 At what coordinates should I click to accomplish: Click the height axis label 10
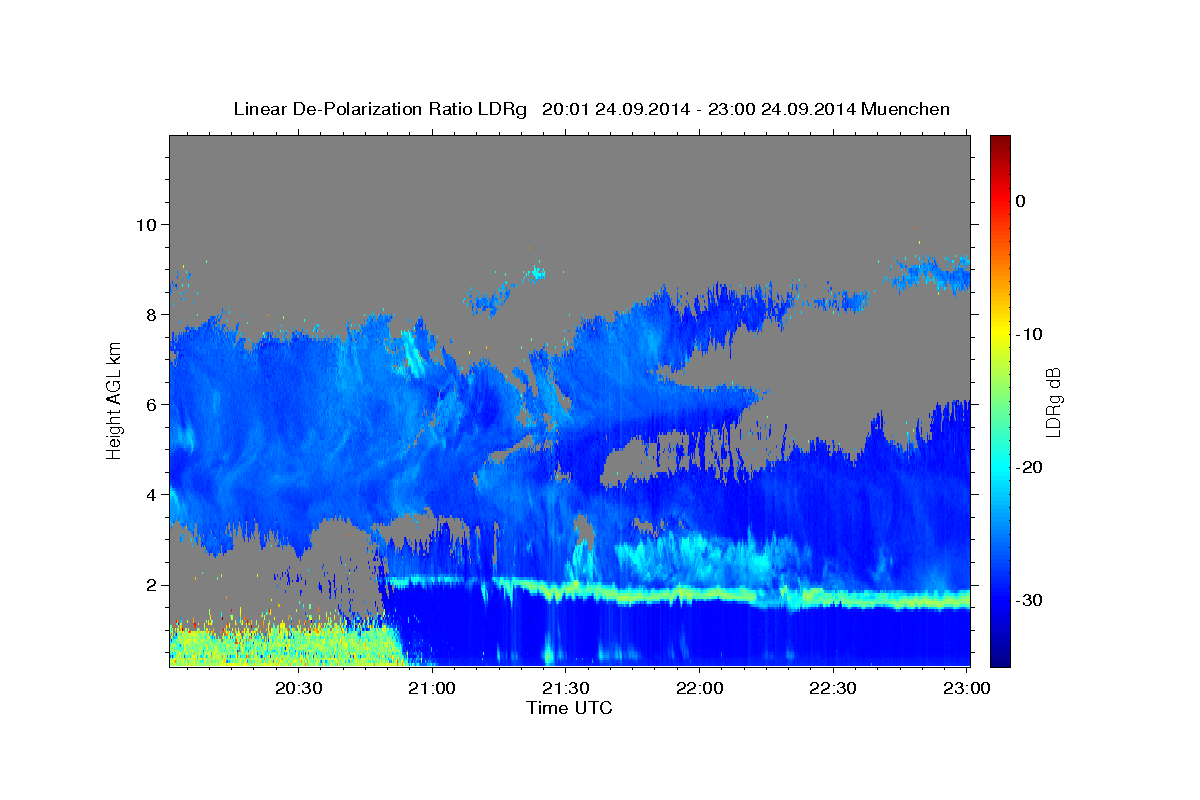click(147, 224)
